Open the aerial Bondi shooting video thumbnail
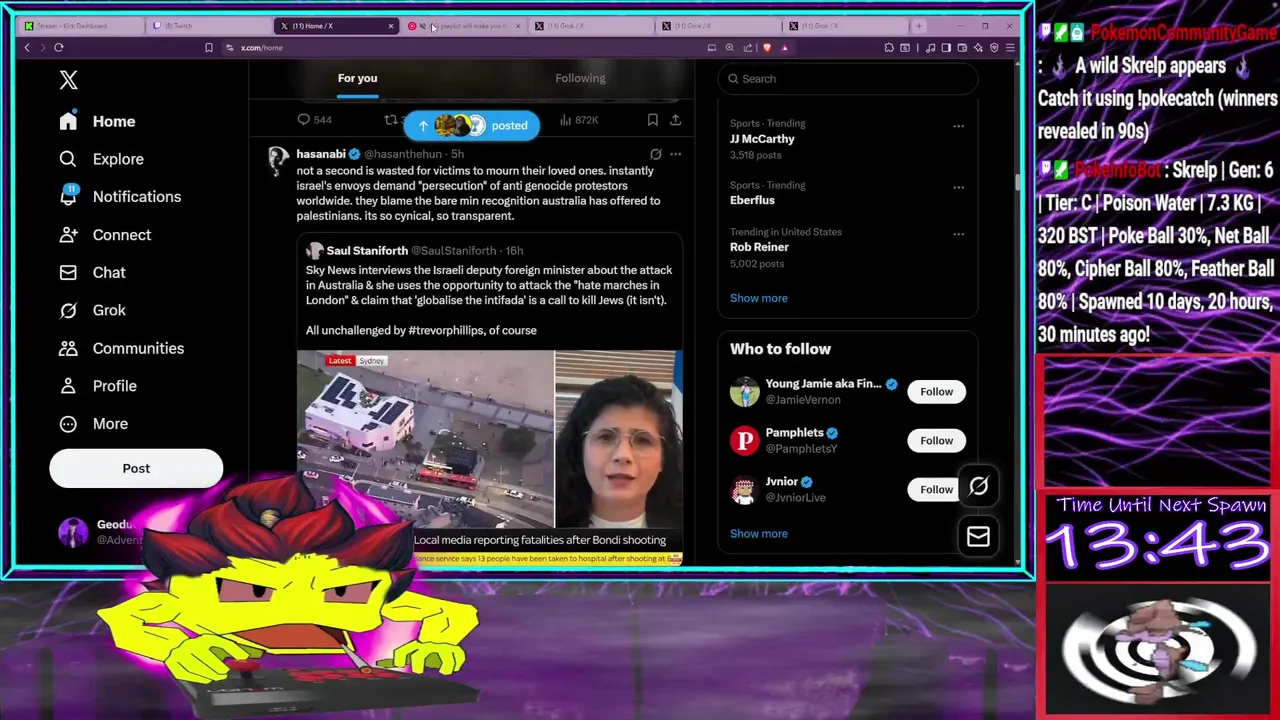1280x720 pixels. pyautogui.click(x=425, y=439)
